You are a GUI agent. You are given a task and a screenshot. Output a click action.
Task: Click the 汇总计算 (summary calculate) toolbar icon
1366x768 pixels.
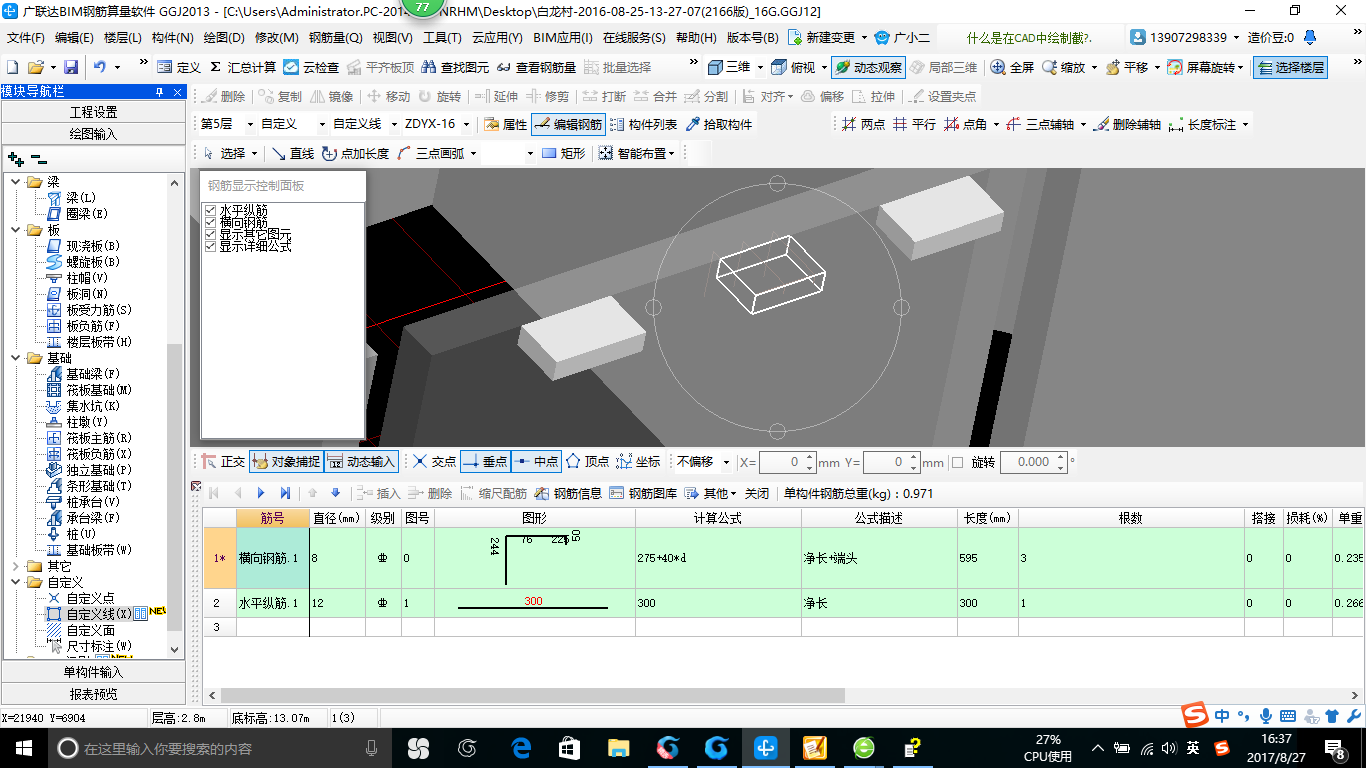click(x=243, y=67)
